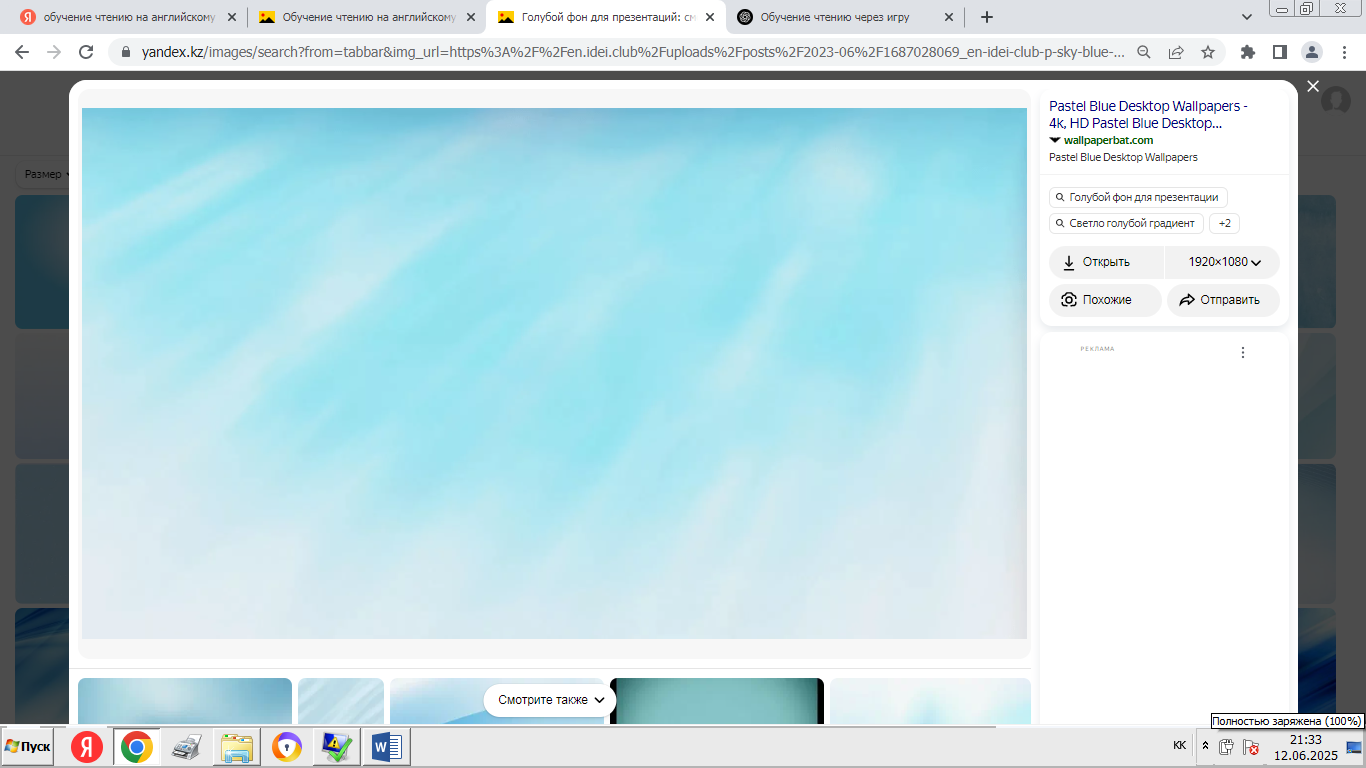The height and width of the screenshot is (768, 1366).
Task: Open the Pastel Blue Desktop Wallpapers title link
Action: (1149, 115)
